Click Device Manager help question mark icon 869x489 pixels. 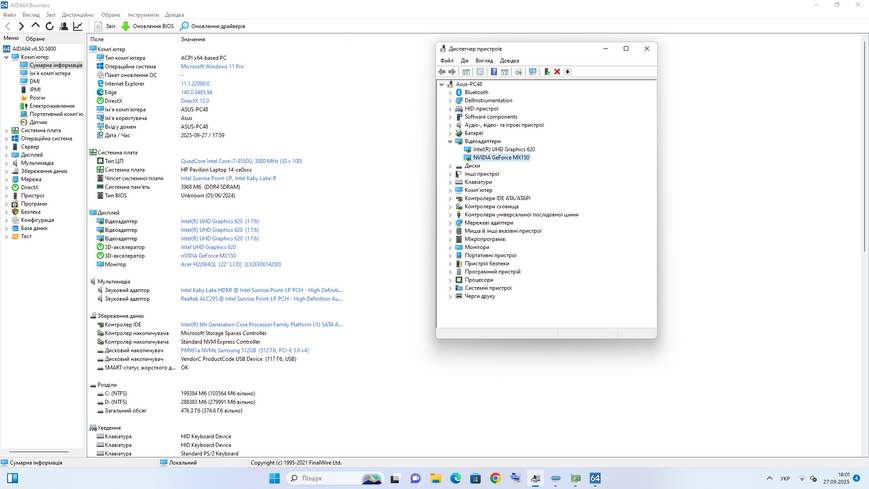pyautogui.click(x=493, y=72)
